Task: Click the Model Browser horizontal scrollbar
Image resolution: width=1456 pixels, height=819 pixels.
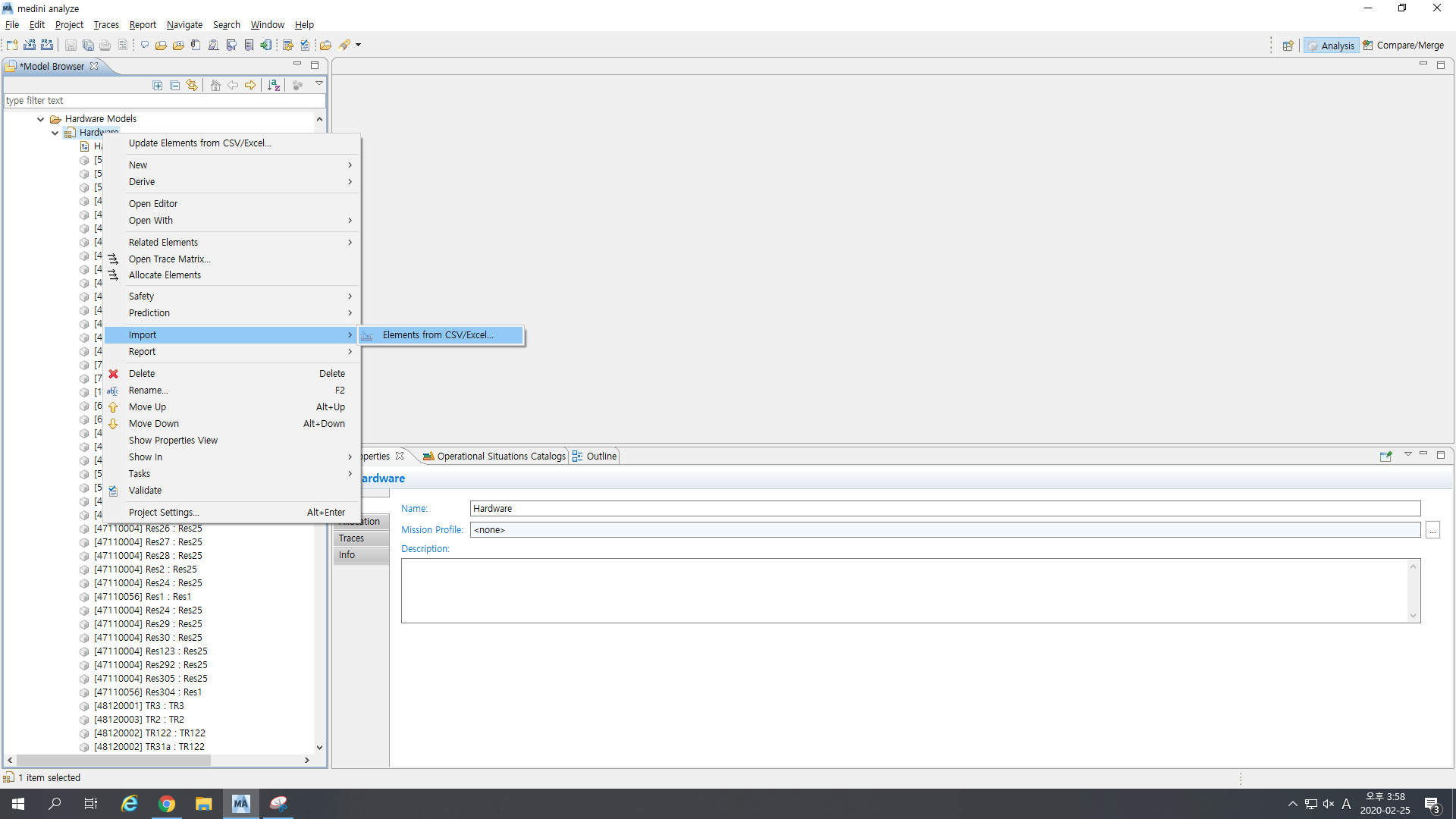Action: [x=114, y=760]
